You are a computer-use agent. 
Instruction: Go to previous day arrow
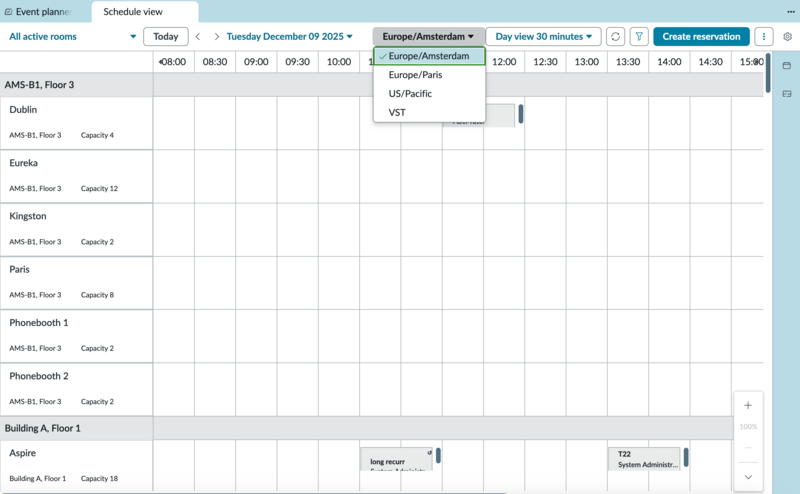coord(198,37)
